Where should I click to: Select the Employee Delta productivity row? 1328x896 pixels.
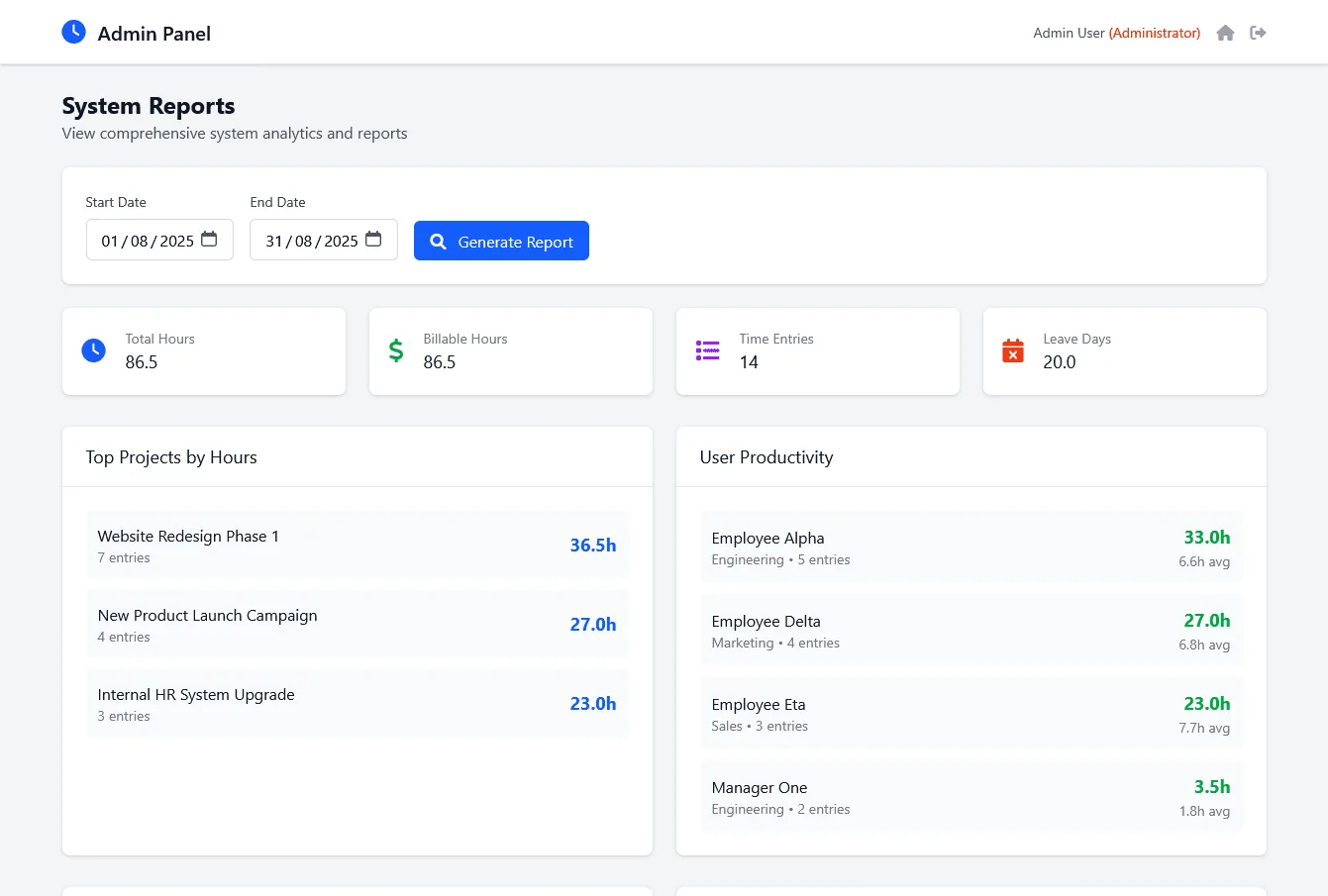971,631
